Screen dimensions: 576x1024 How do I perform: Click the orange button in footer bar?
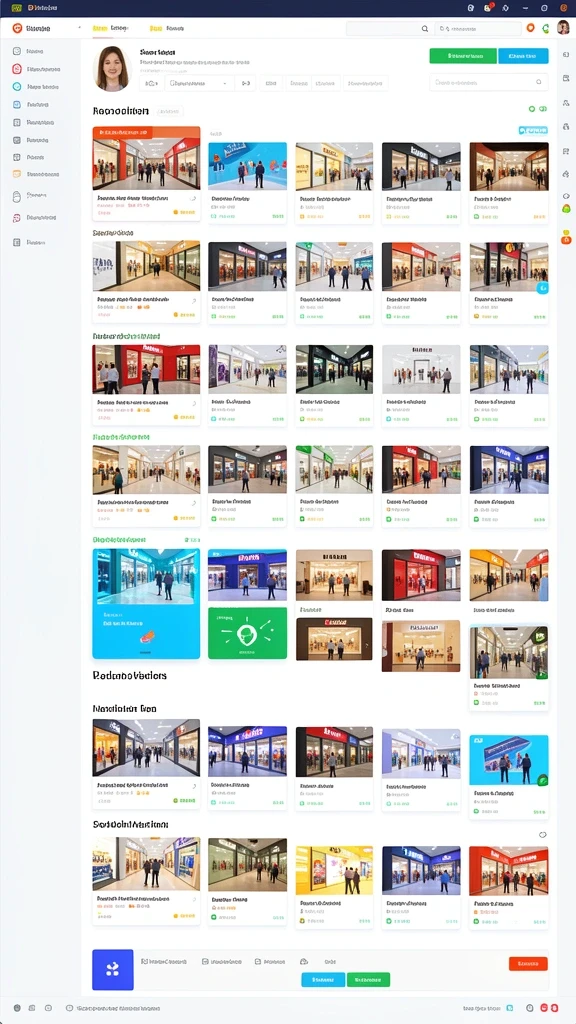coord(528,963)
